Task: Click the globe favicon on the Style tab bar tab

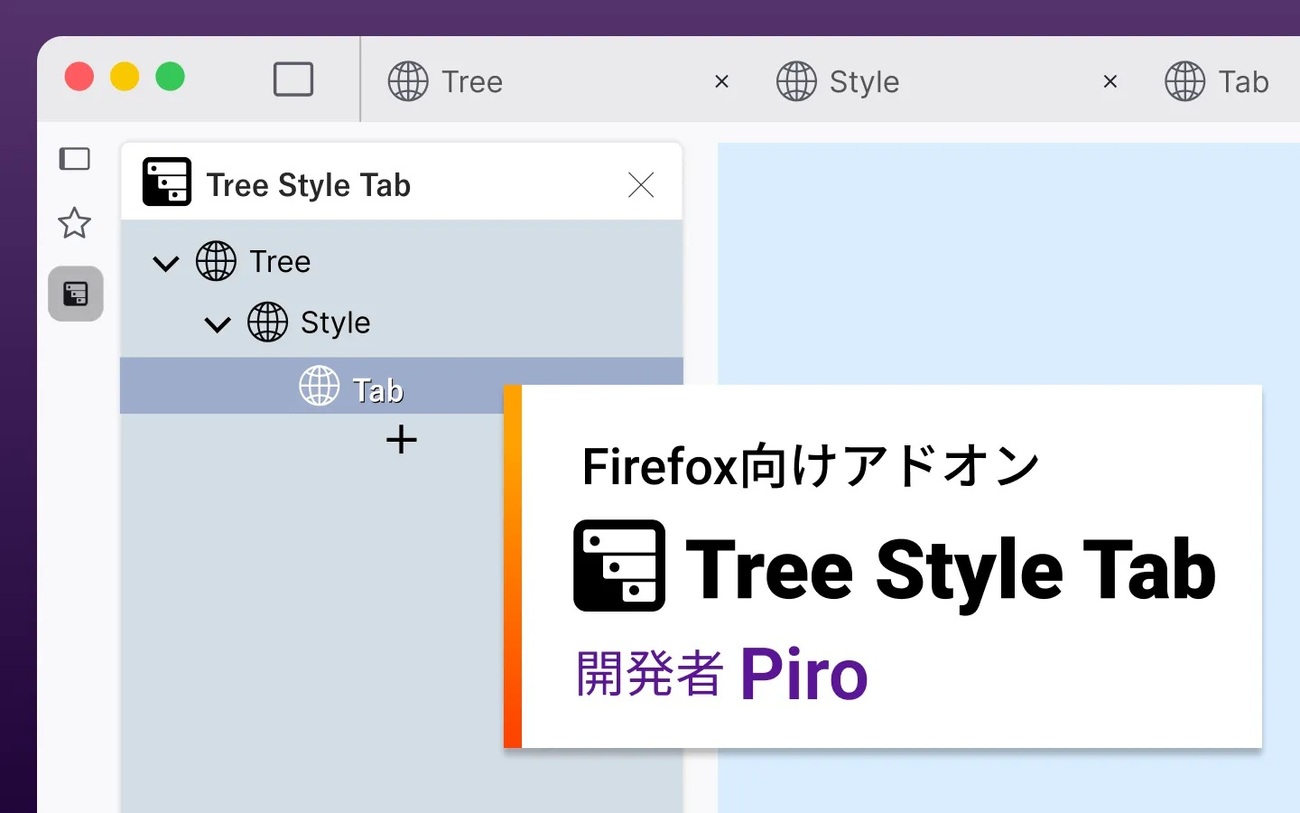Action: click(x=796, y=81)
